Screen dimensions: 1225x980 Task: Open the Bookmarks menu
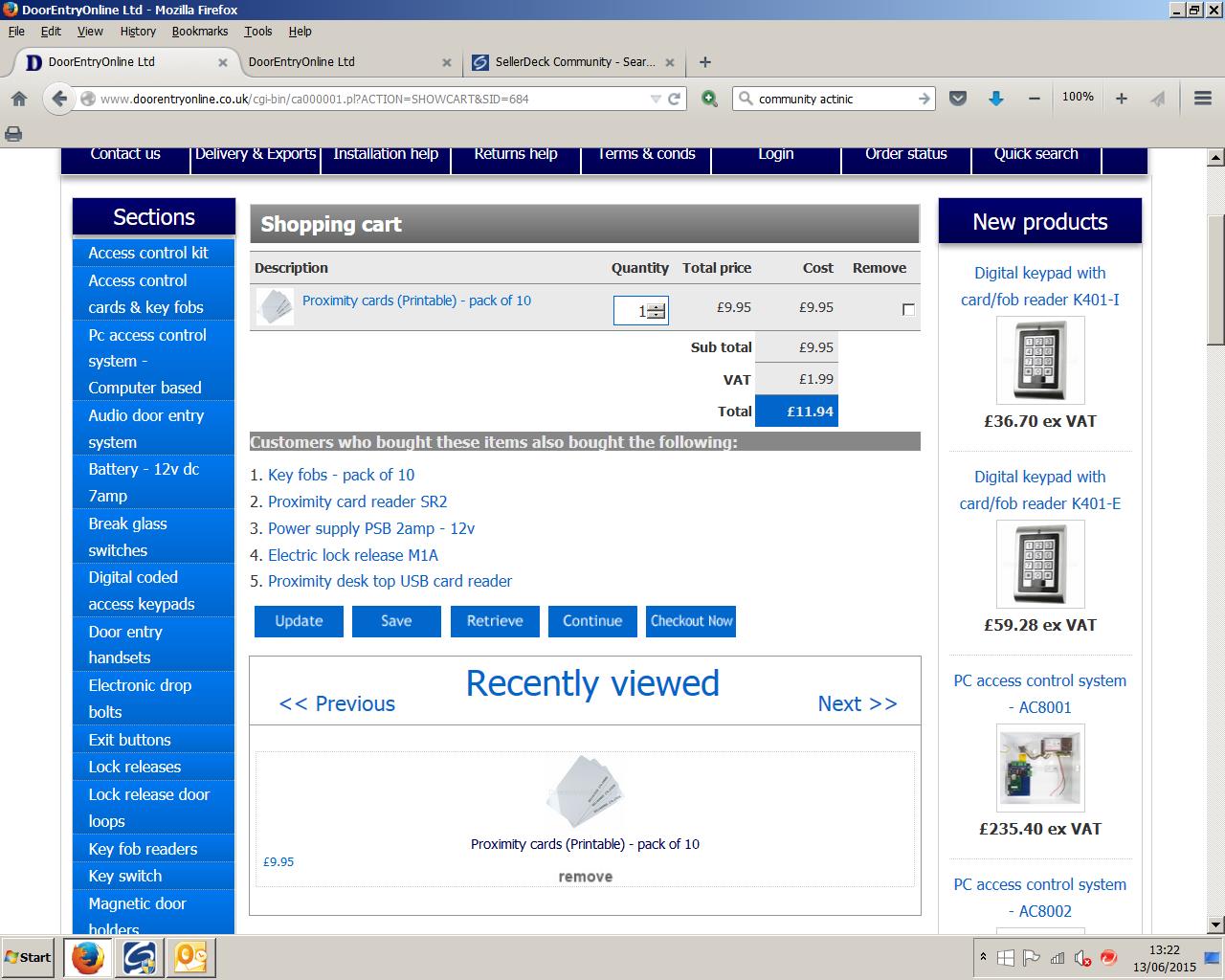(199, 31)
